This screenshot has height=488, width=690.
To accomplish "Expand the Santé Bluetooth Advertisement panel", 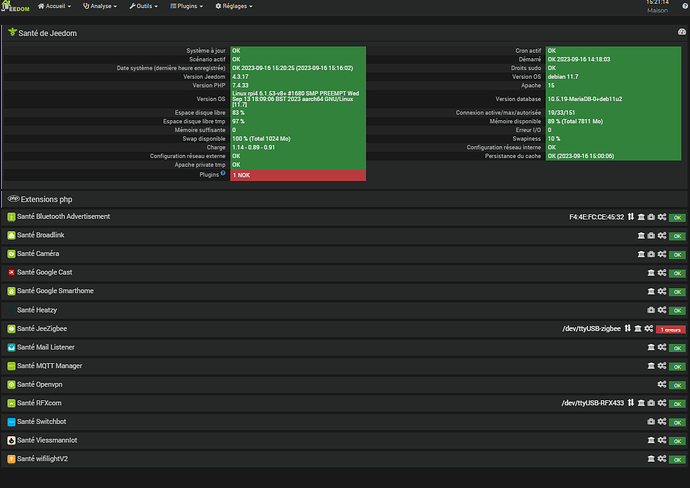I will (63, 216).
